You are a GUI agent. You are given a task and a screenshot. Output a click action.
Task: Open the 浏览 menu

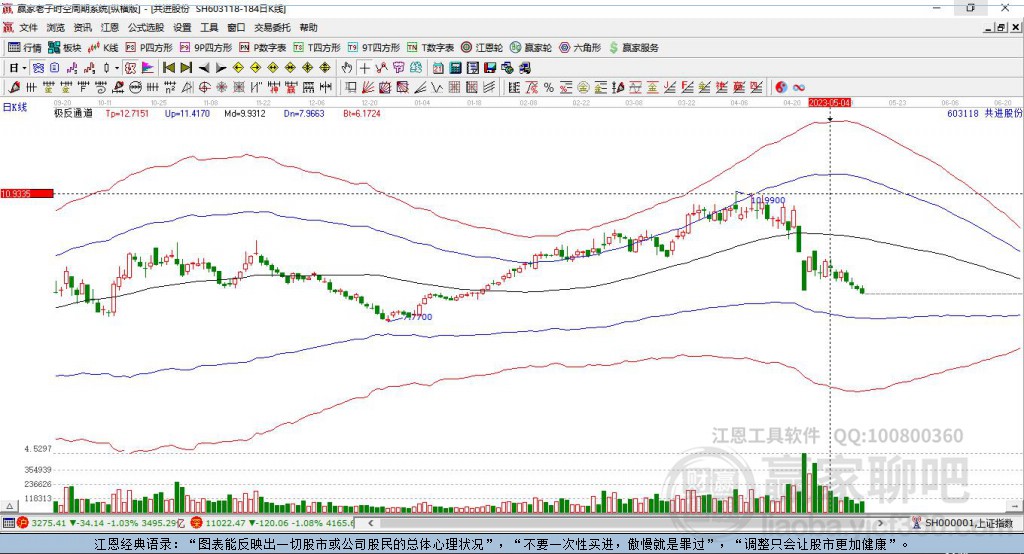point(56,27)
